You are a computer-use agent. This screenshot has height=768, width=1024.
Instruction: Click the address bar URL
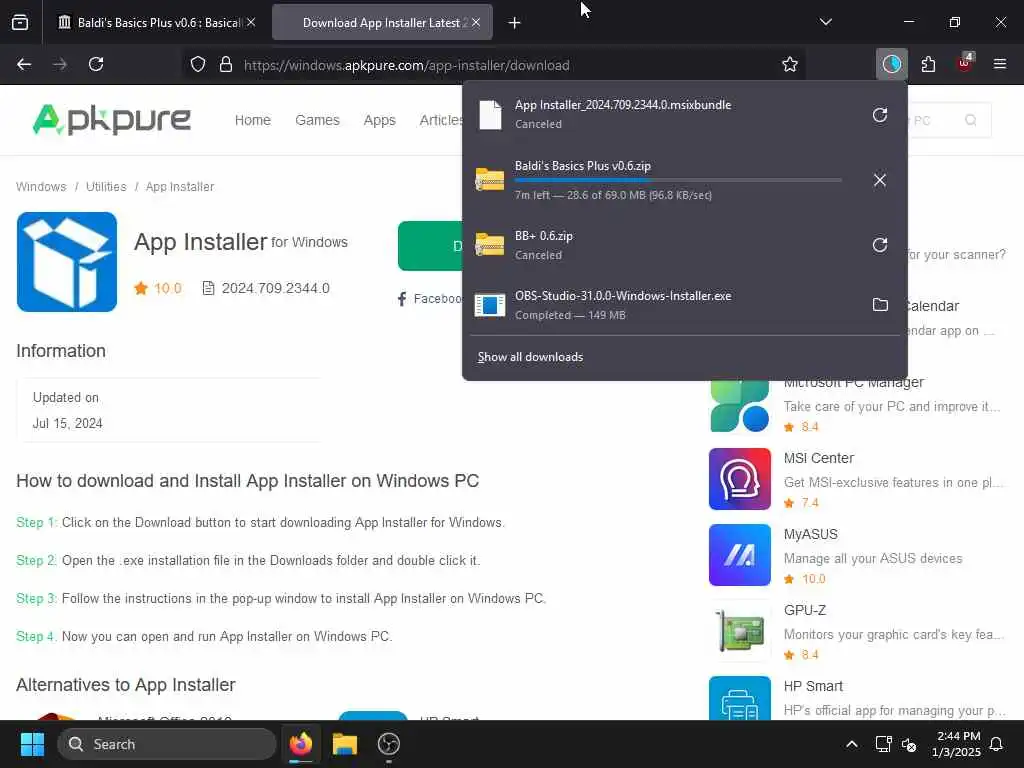coord(406,65)
